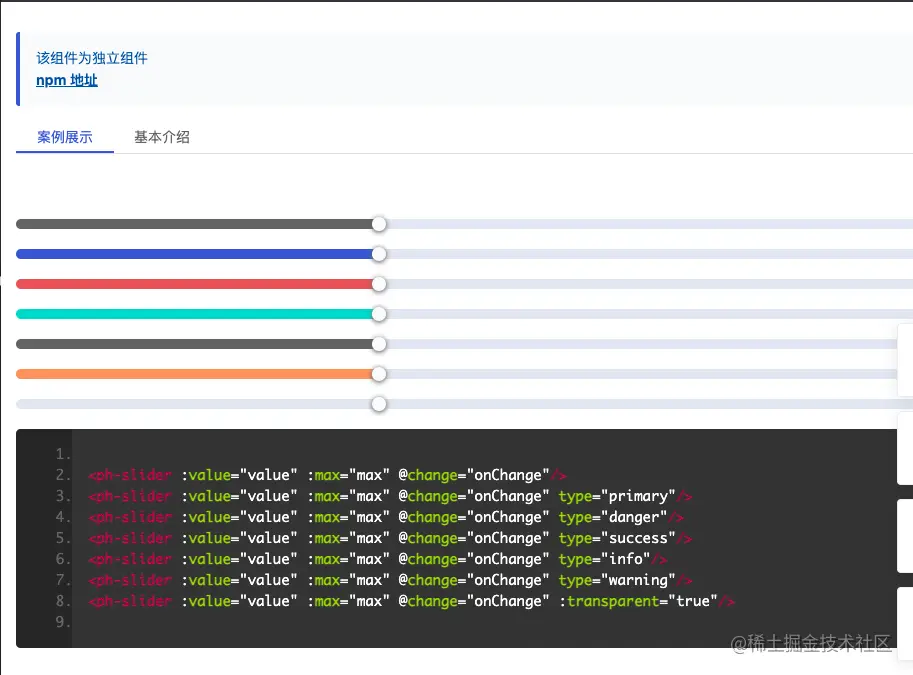Switch to the 基本介绍 tab

(162, 137)
